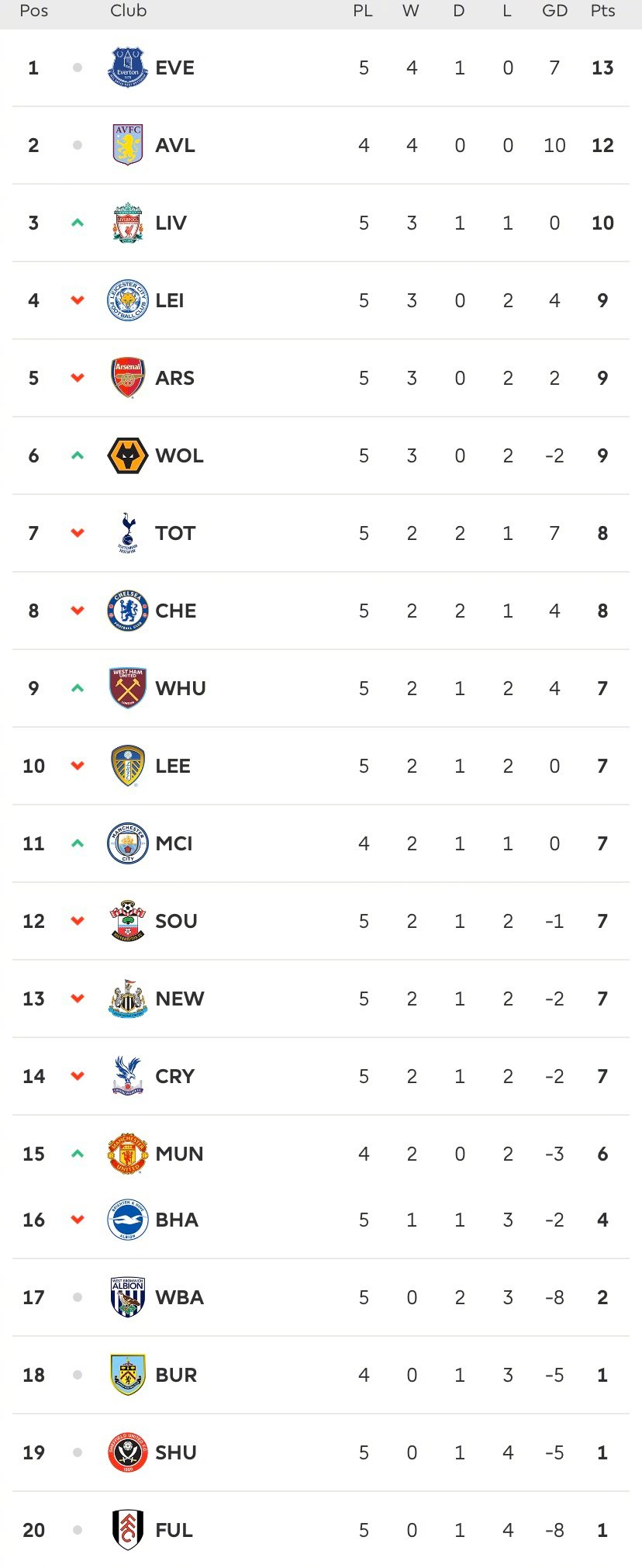642x1568 pixels.
Task: Open the WHU team name link
Action: pos(180,688)
